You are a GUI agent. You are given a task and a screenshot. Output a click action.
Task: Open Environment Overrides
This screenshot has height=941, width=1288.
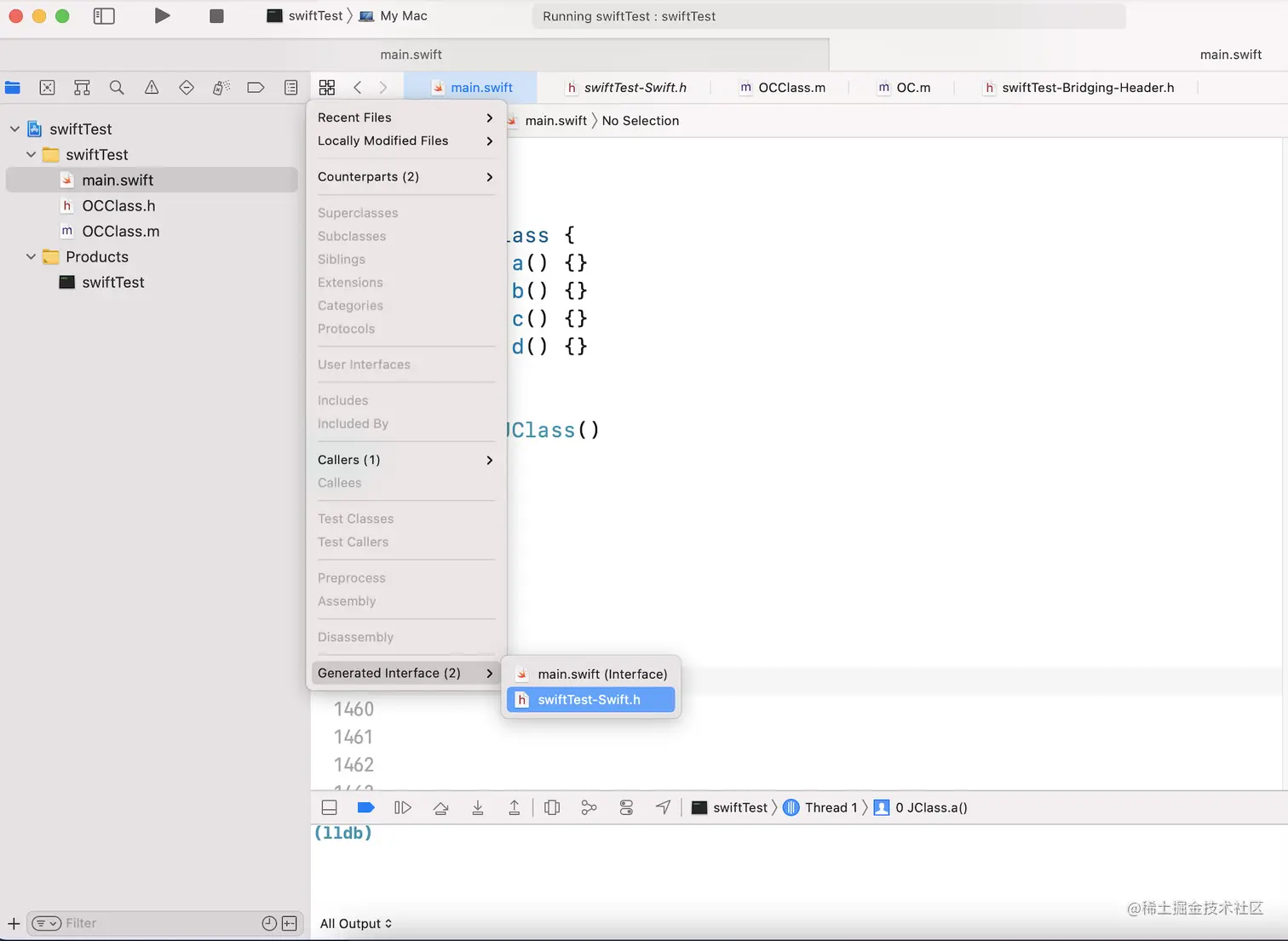[626, 807]
